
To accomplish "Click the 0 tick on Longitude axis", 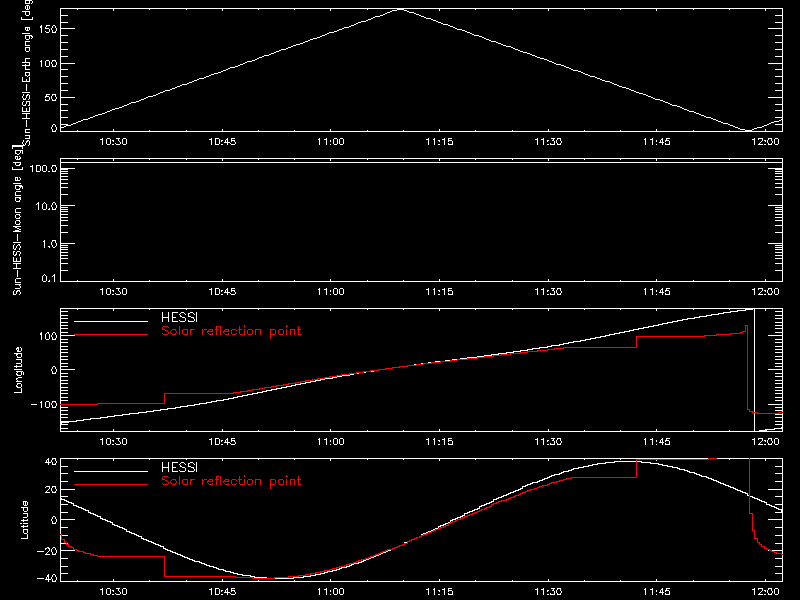I will 54,370.
